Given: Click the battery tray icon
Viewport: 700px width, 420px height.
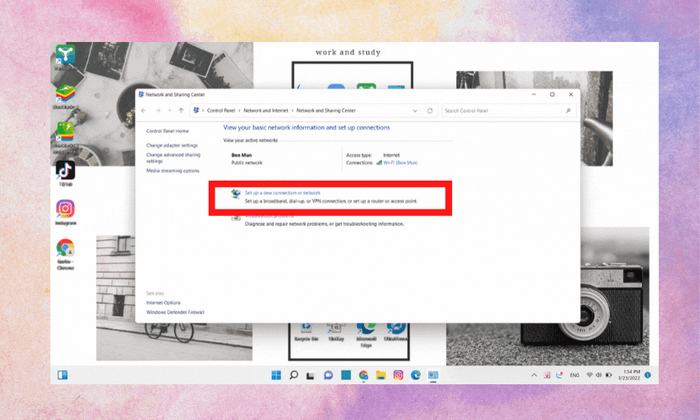Looking at the screenshot, I should click(x=608, y=375).
